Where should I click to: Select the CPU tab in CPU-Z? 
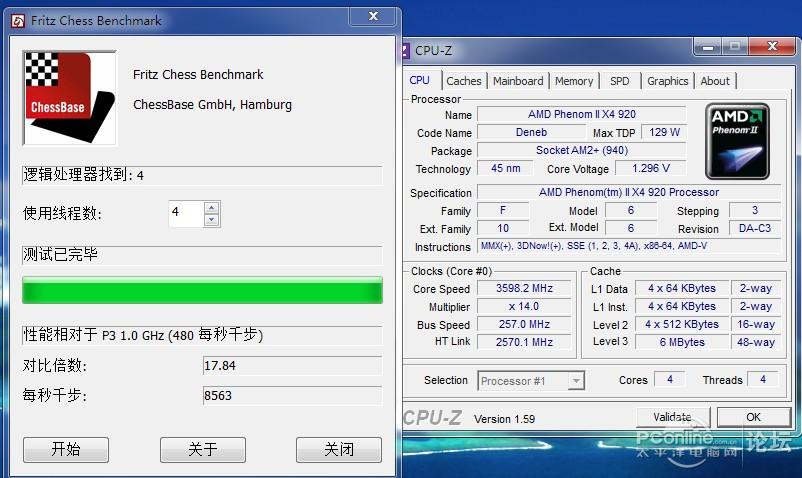(x=419, y=80)
